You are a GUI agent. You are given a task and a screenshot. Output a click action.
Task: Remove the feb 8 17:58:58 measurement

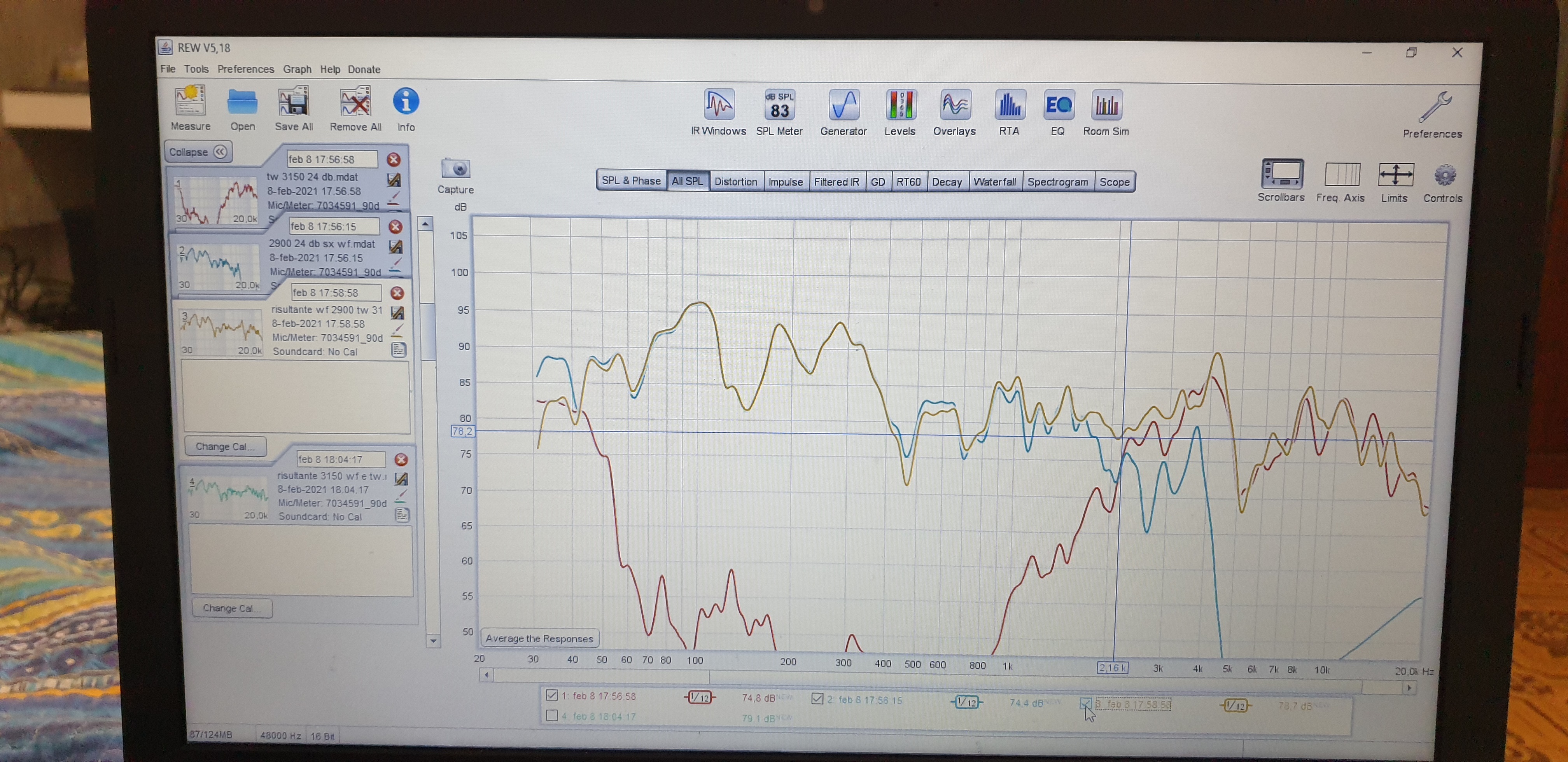pos(397,293)
